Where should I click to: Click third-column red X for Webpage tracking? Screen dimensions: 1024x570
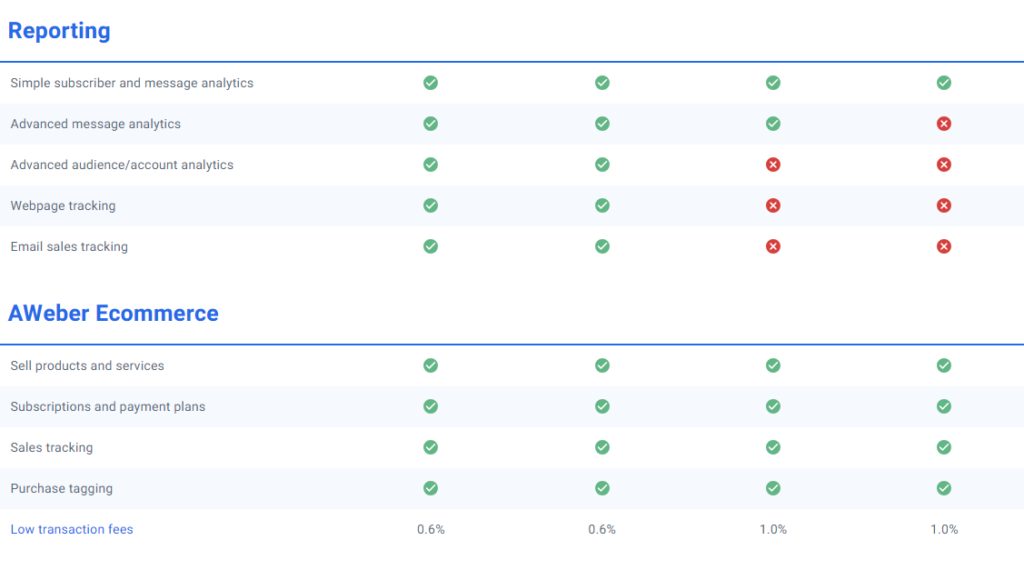point(773,206)
